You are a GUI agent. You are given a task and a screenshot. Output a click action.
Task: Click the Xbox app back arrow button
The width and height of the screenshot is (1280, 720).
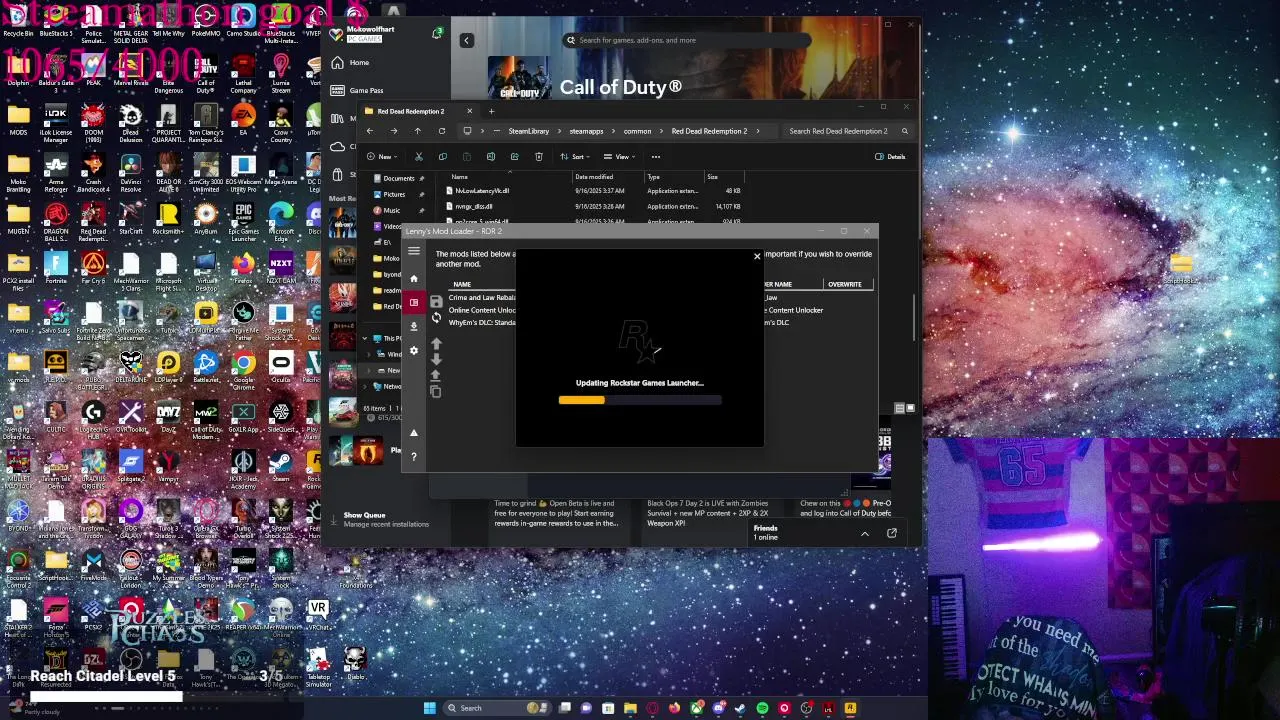467,40
